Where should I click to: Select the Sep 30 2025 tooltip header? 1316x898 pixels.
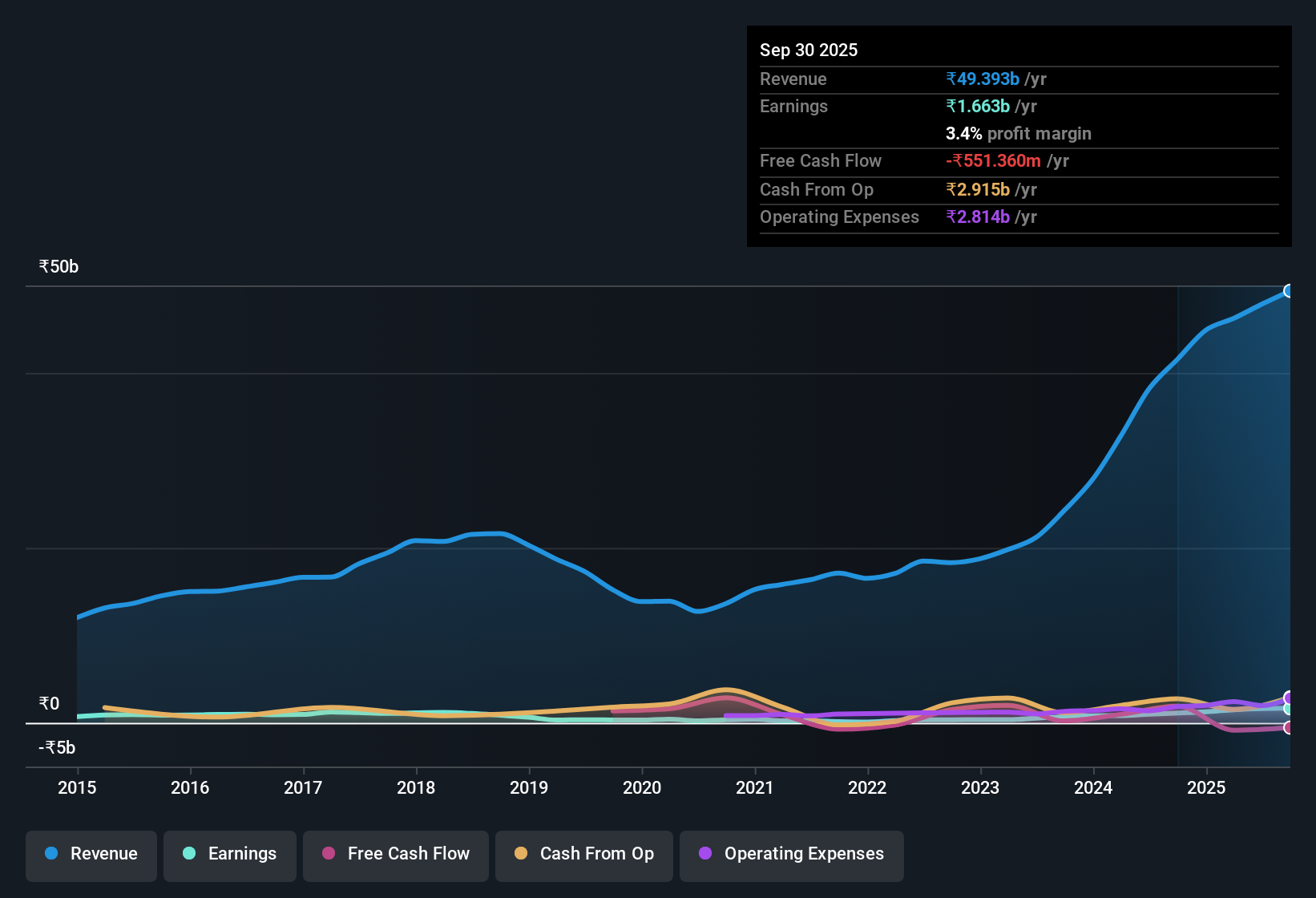[809, 50]
